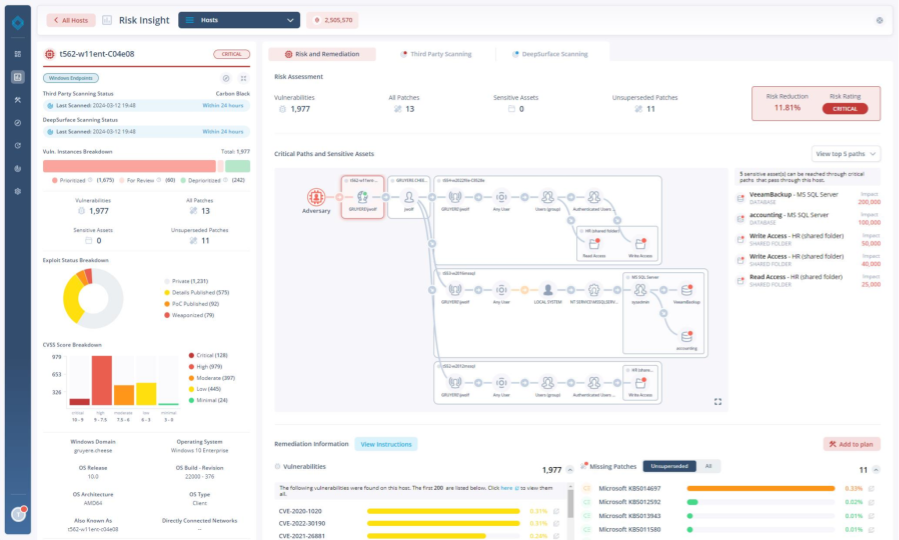Click the Third Party Last Scanned status row
This screenshot has height=540, width=899.
click(x=146, y=105)
